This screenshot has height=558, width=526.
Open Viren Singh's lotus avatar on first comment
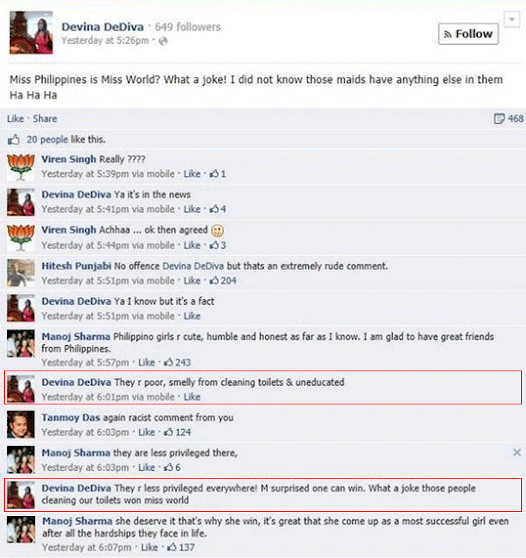pos(21,167)
